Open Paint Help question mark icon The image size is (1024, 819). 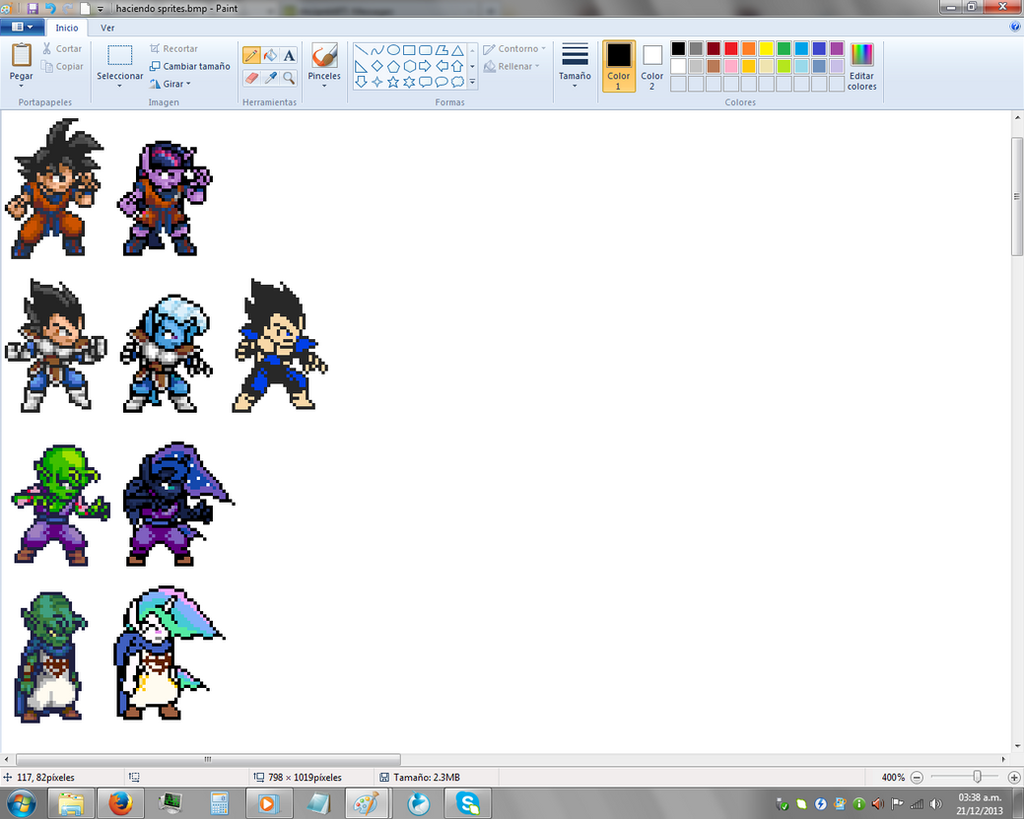tap(1015, 27)
